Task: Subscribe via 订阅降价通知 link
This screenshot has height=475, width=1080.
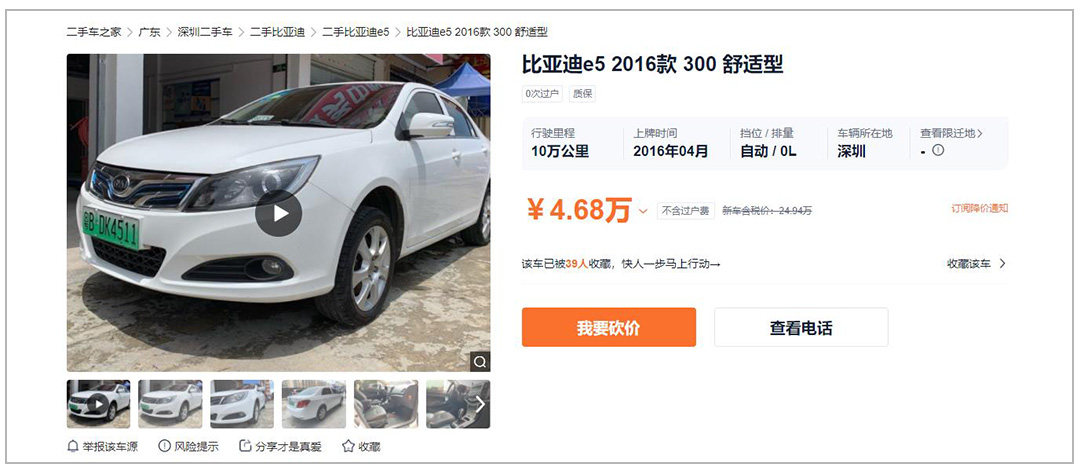Action: click(x=979, y=208)
